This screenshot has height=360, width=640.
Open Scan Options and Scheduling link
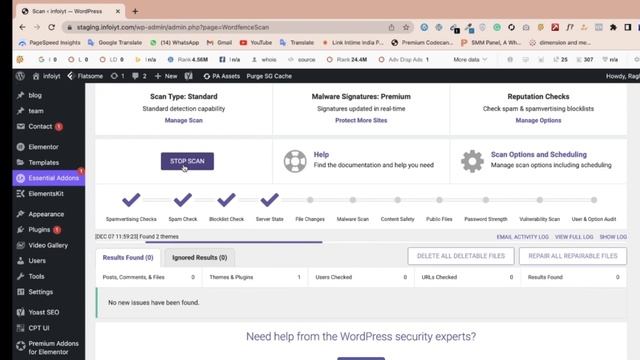[x=538, y=155]
